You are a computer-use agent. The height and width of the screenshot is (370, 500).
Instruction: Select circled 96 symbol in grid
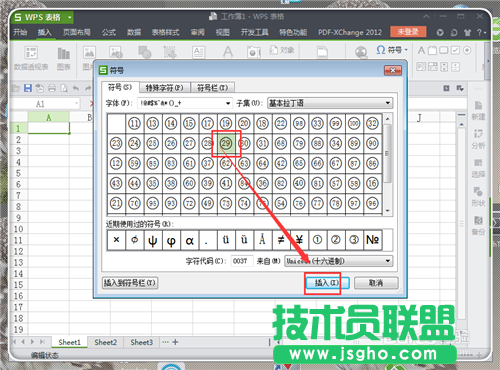pos(372,203)
